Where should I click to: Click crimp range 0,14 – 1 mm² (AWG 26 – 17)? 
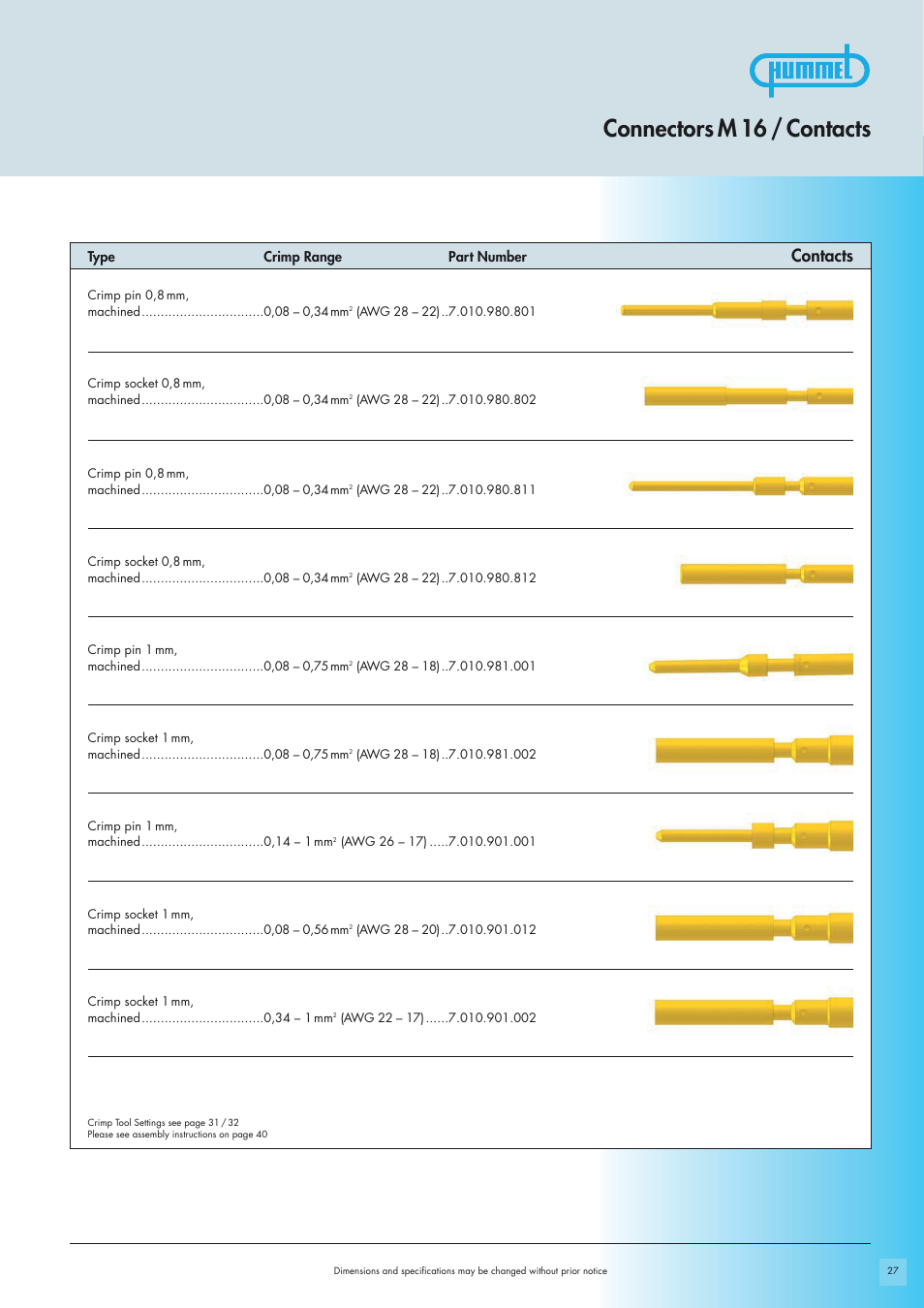tap(345, 842)
